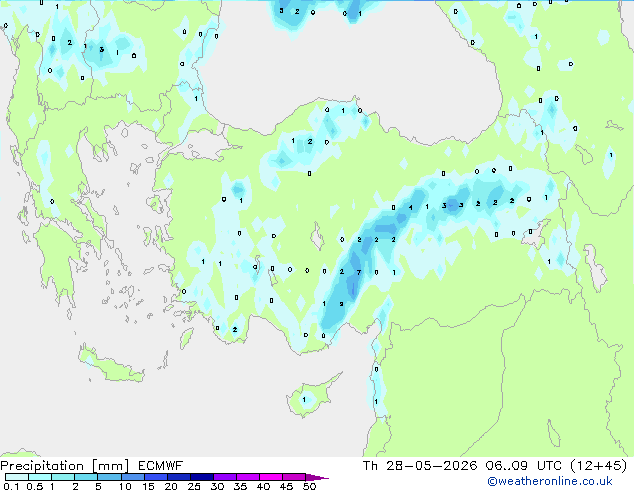Click the "7" precipitation value on the map

(x=359, y=272)
